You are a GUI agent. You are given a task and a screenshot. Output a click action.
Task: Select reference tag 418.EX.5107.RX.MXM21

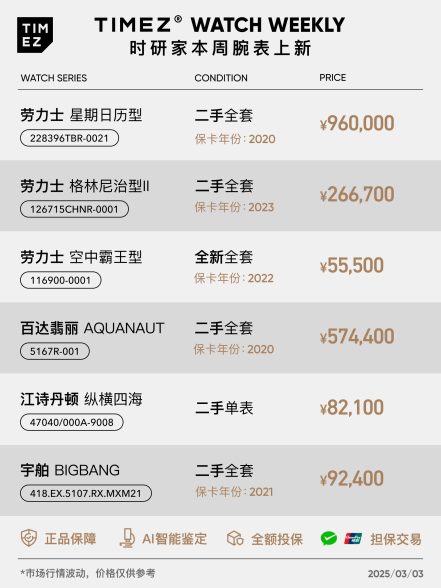pos(86,493)
